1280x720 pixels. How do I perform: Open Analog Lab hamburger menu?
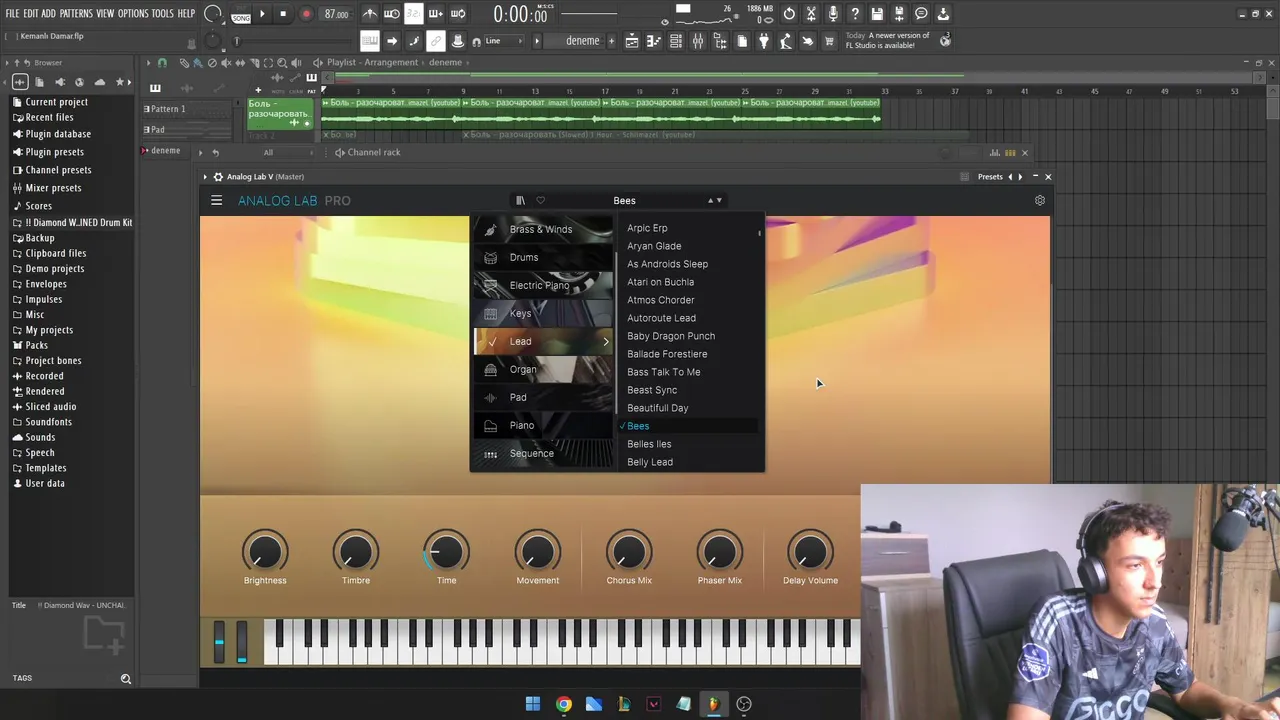click(x=216, y=200)
